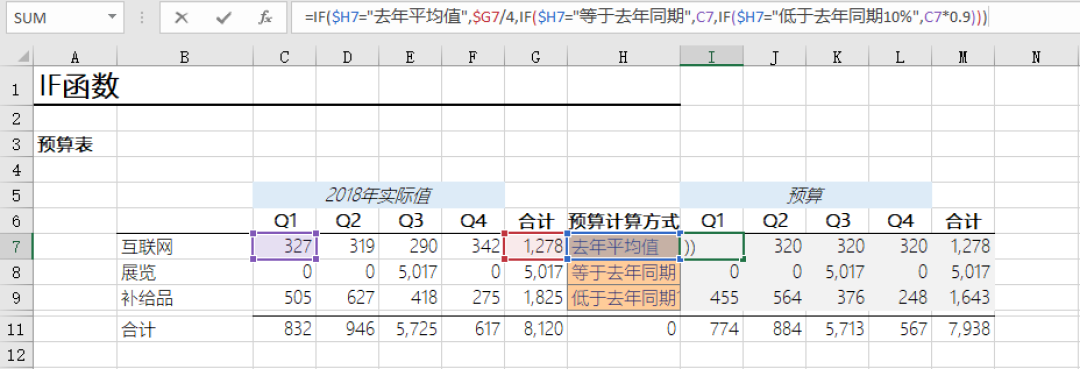The image size is (1080, 369).
Task: Click cell M11 containing 7,938
Action: pos(963,329)
